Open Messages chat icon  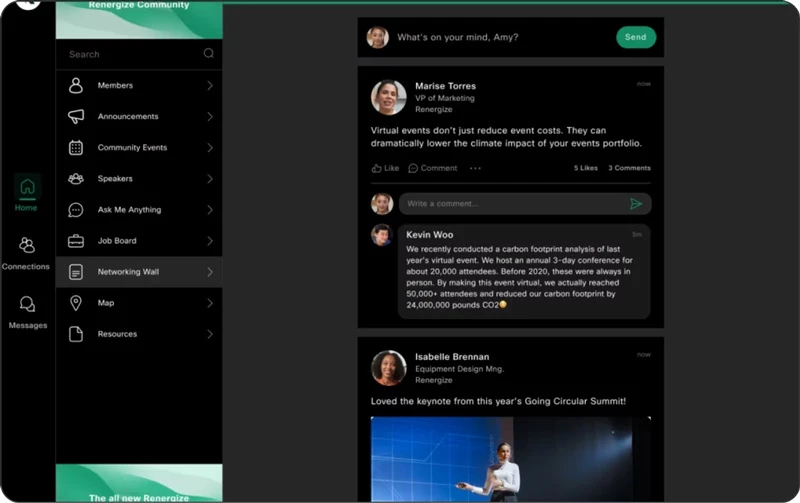[x=27, y=305]
